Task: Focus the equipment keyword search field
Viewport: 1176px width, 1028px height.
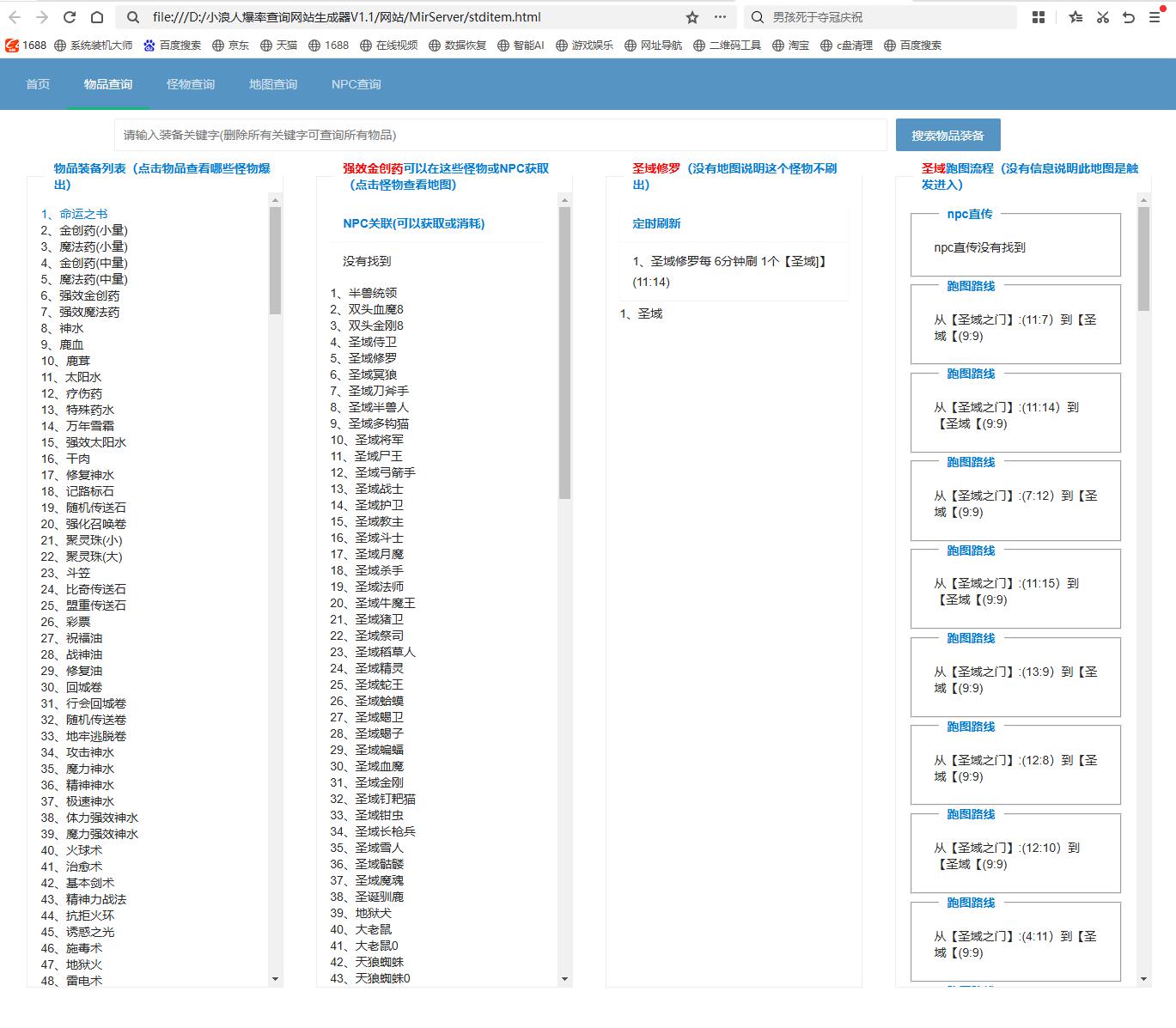Action: point(501,135)
